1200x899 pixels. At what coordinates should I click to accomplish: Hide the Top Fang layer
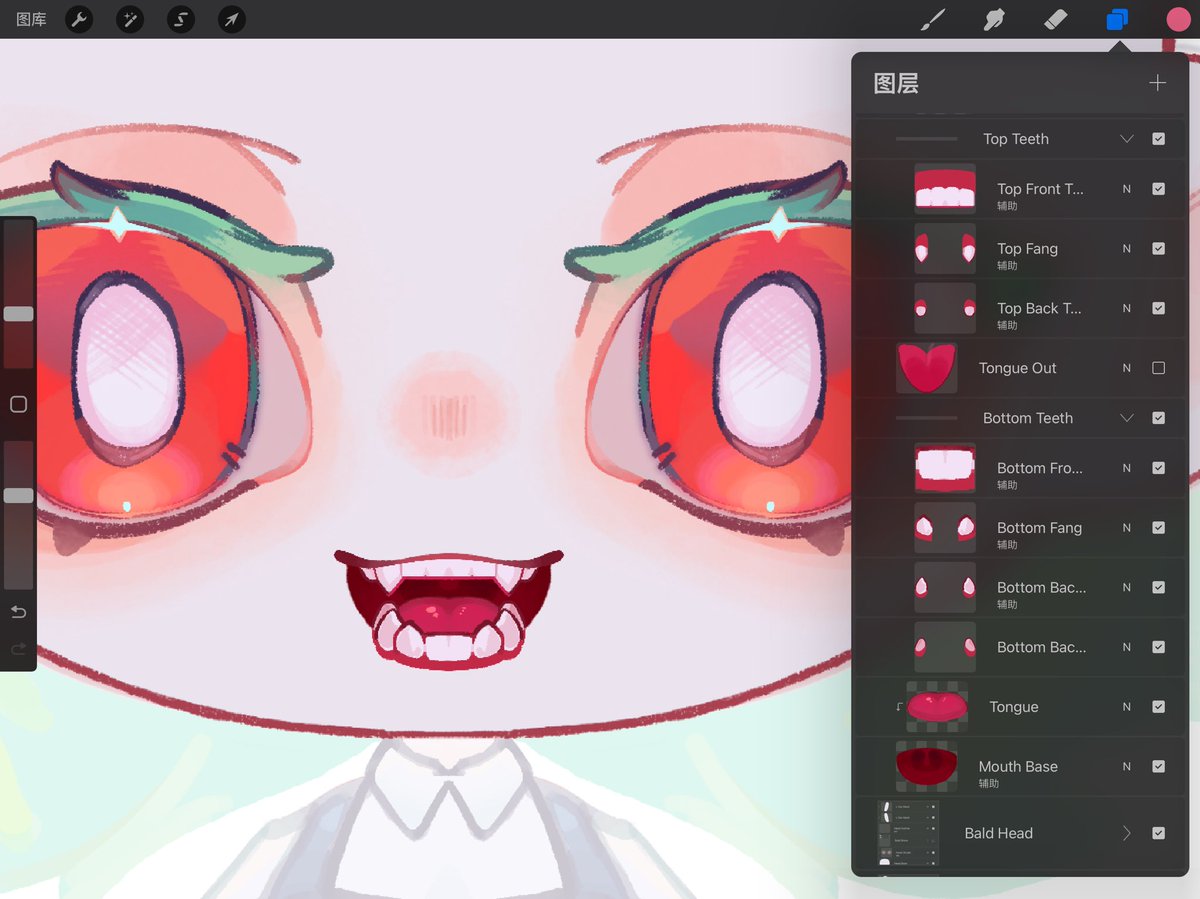coord(1158,248)
